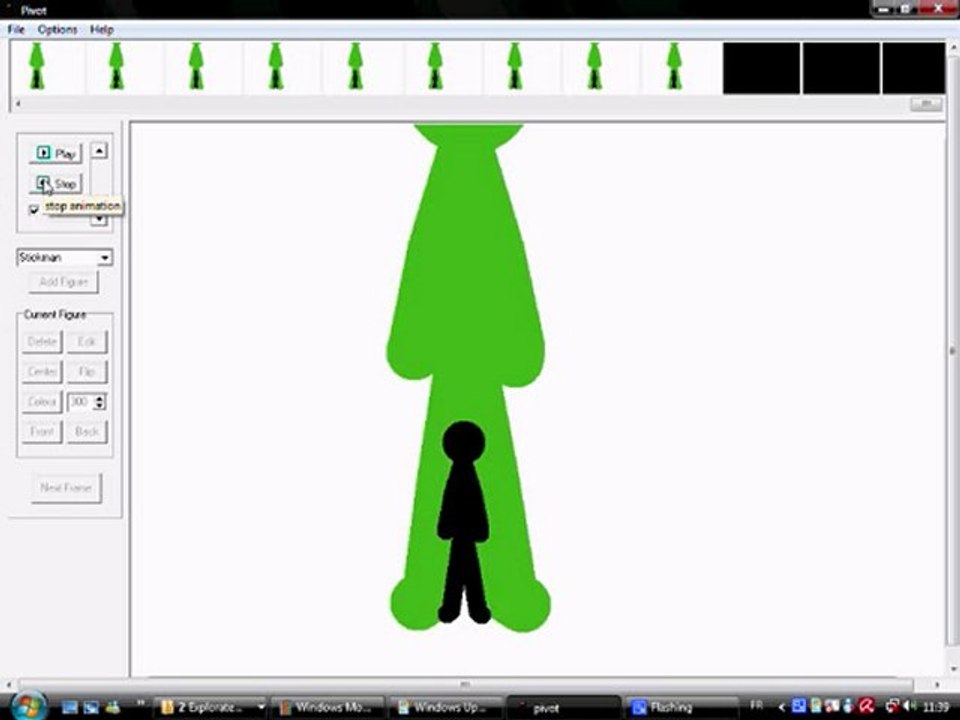The image size is (960, 720).
Task: Click the Stop animation button
Action: 56,184
